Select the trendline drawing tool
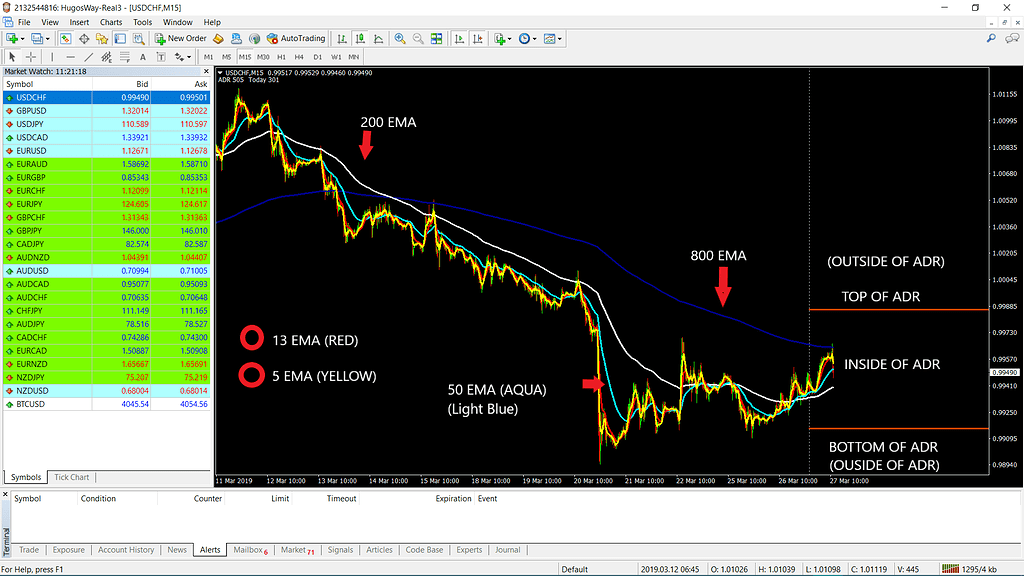Screen dimensions: 1024x576 tap(90, 57)
